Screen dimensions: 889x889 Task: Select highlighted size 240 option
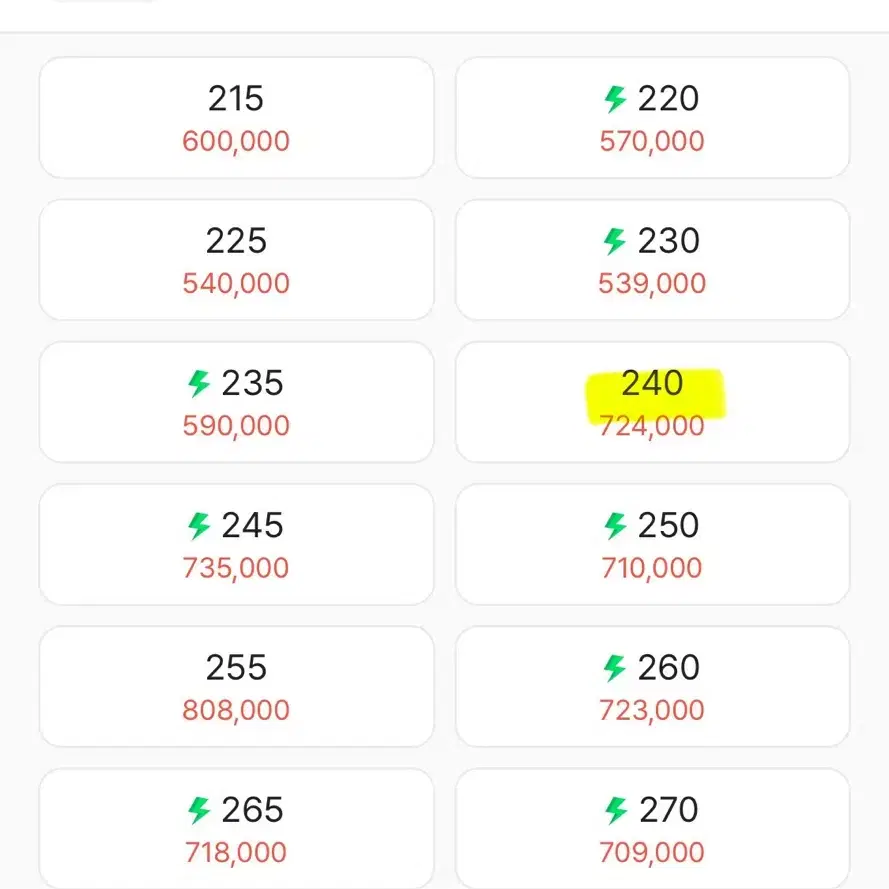click(652, 402)
